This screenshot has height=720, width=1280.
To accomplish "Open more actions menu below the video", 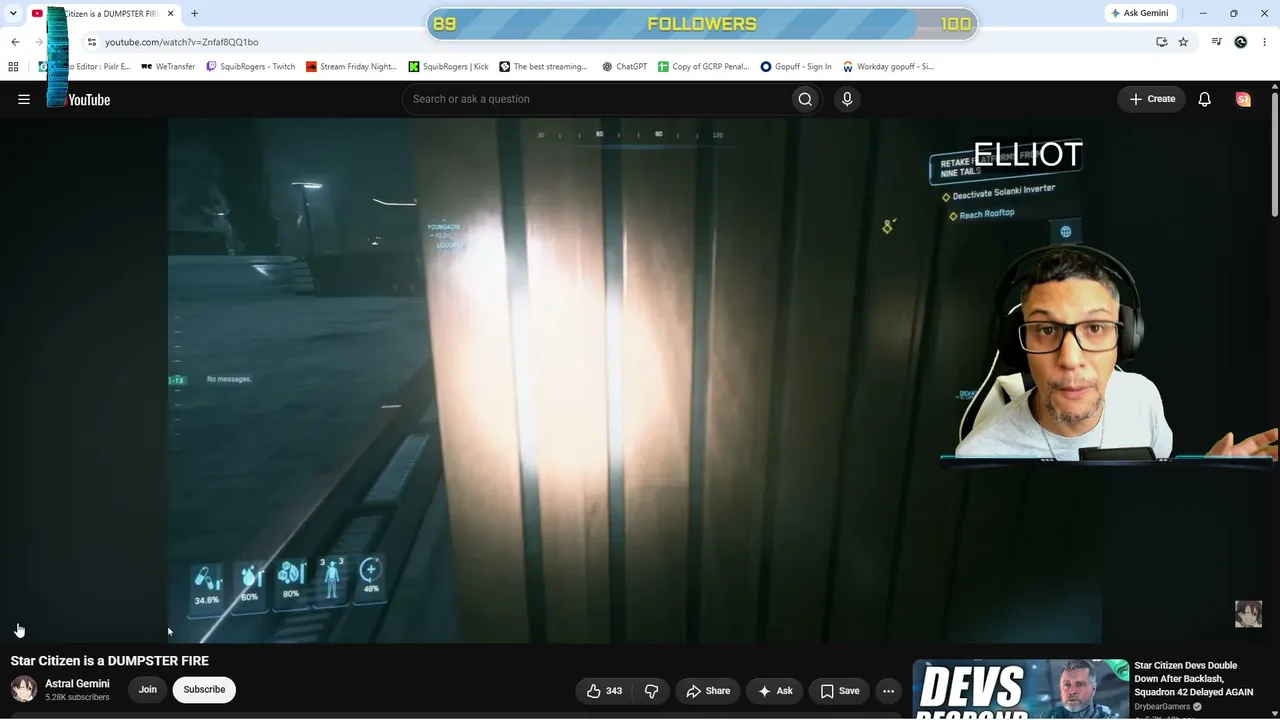I will [x=888, y=691].
